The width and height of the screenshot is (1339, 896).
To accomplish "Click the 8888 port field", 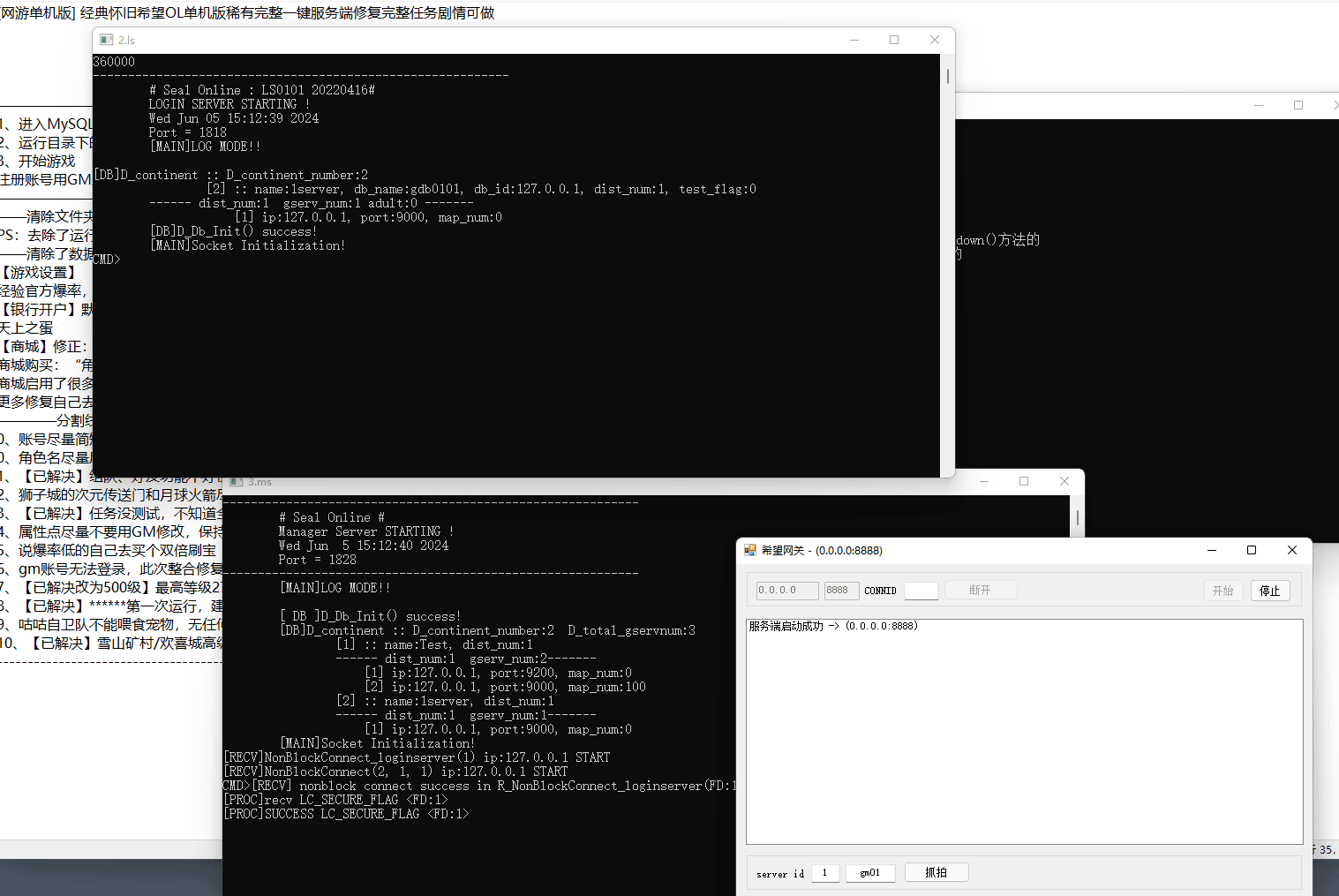I will pyautogui.click(x=840, y=591).
